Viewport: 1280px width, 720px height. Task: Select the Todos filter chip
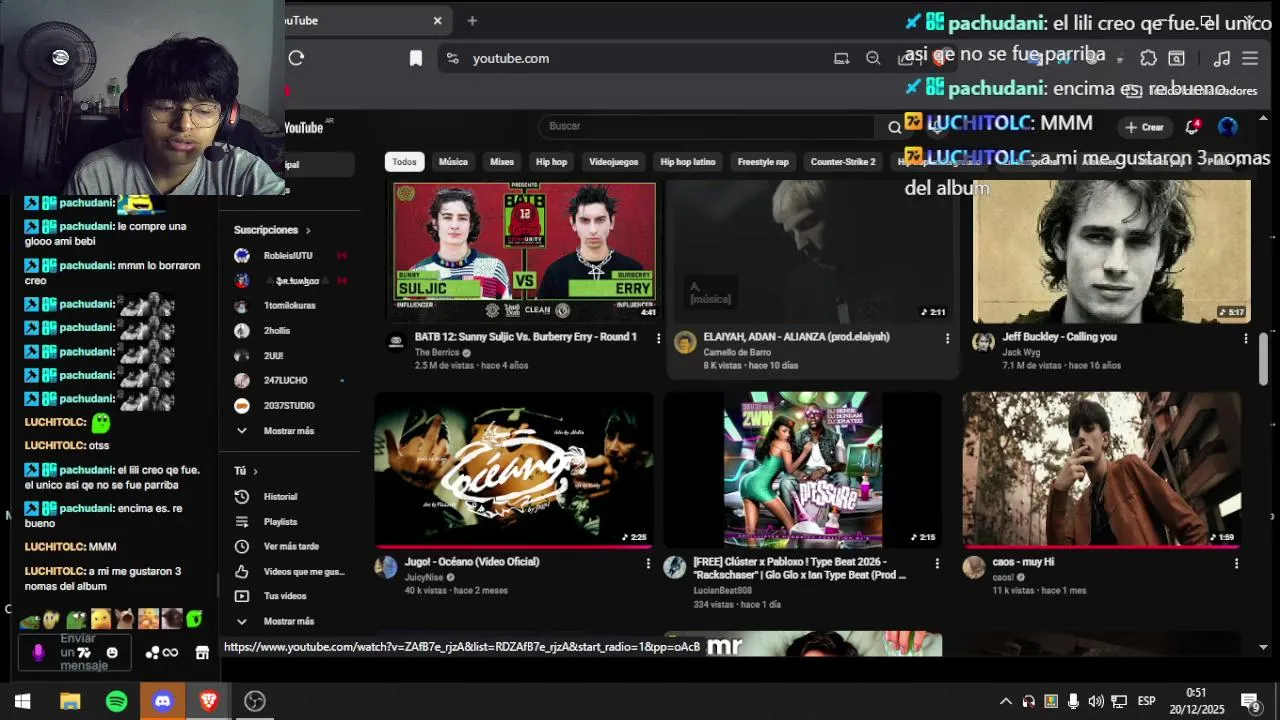(x=404, y=162)
